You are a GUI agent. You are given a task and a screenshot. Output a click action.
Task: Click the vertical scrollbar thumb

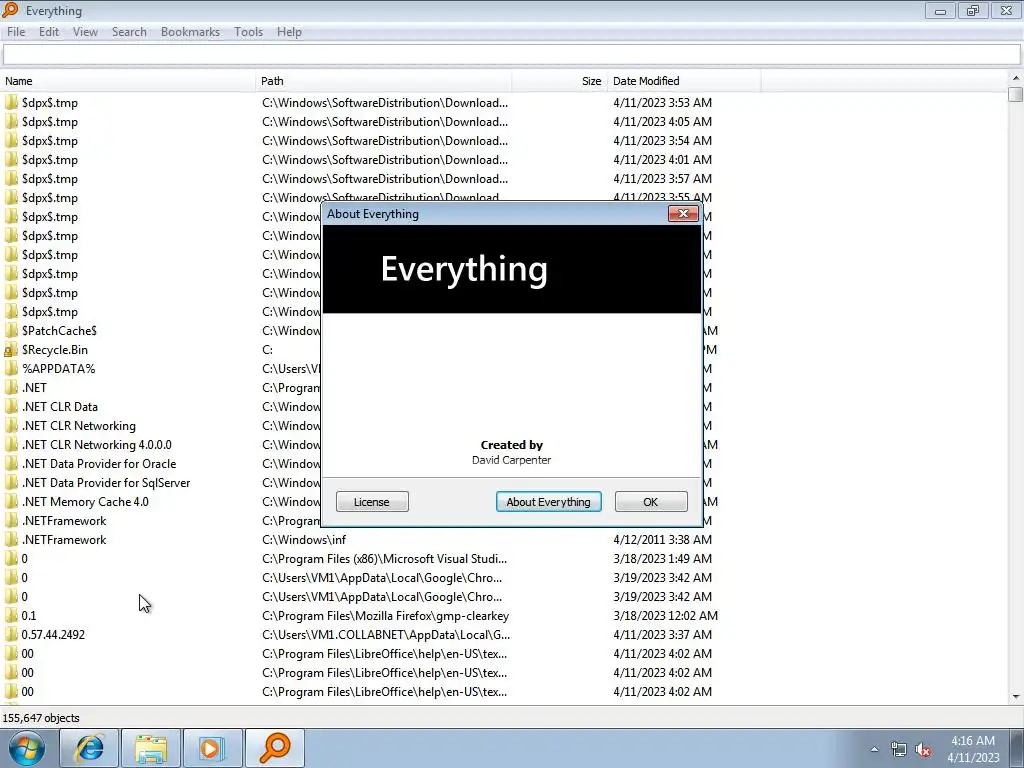pyautogui.click(x=1016, y=94)
